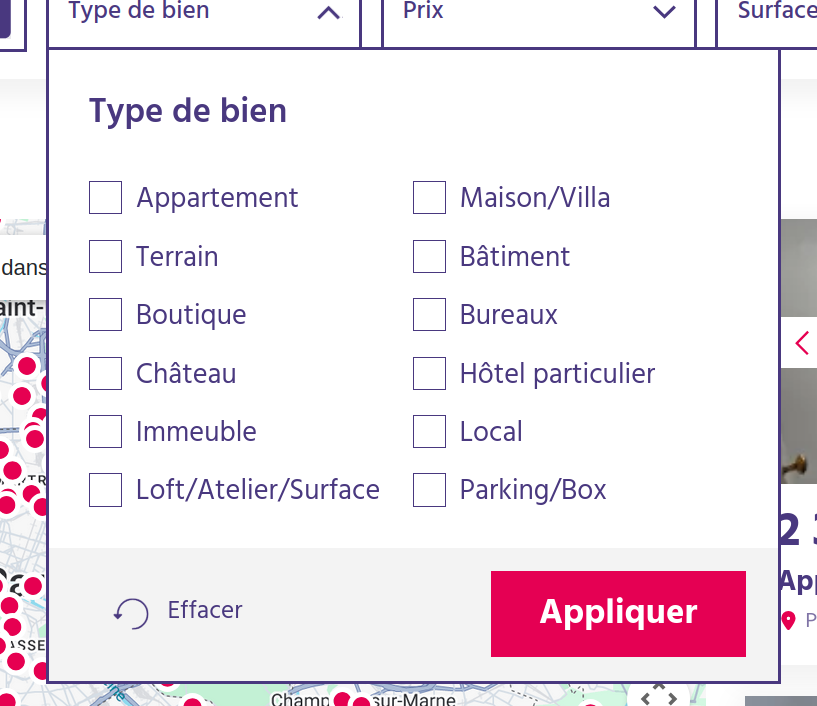The height and width of the screenshot is (706, 817).
Task: Click the location pin icon on listing
Action: click(x=788, y=621)
